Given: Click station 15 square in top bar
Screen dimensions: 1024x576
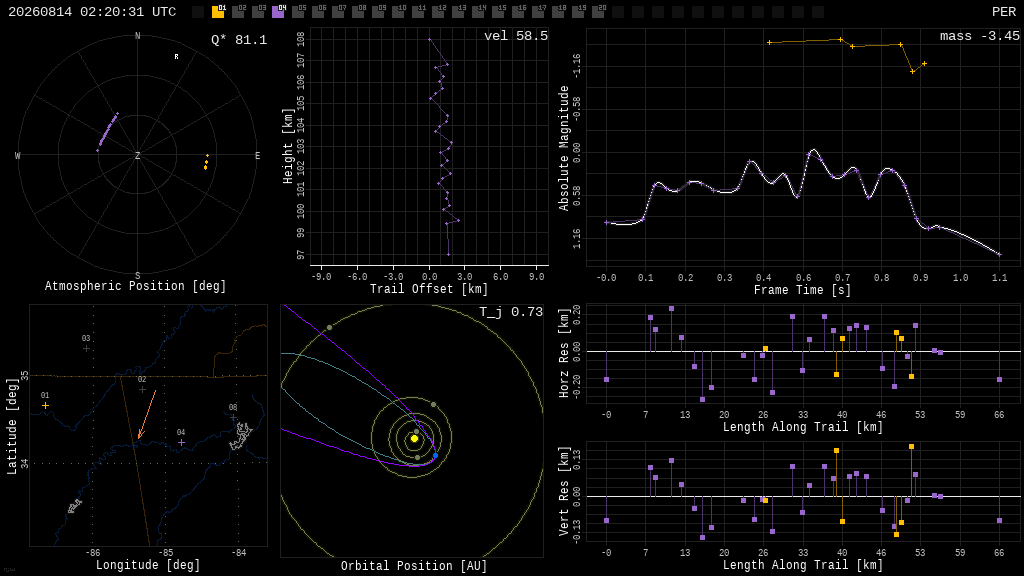Looking at the screenshot, I should [x=499, y=12].
